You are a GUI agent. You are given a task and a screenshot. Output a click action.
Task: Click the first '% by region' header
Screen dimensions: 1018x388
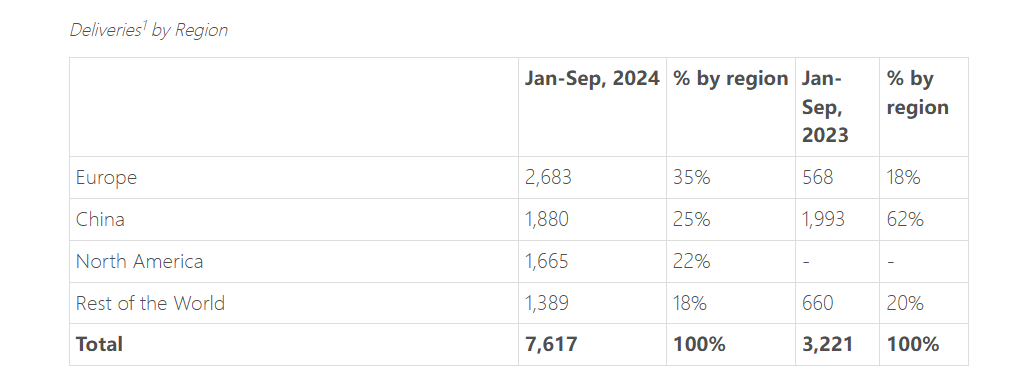[730, 79]
